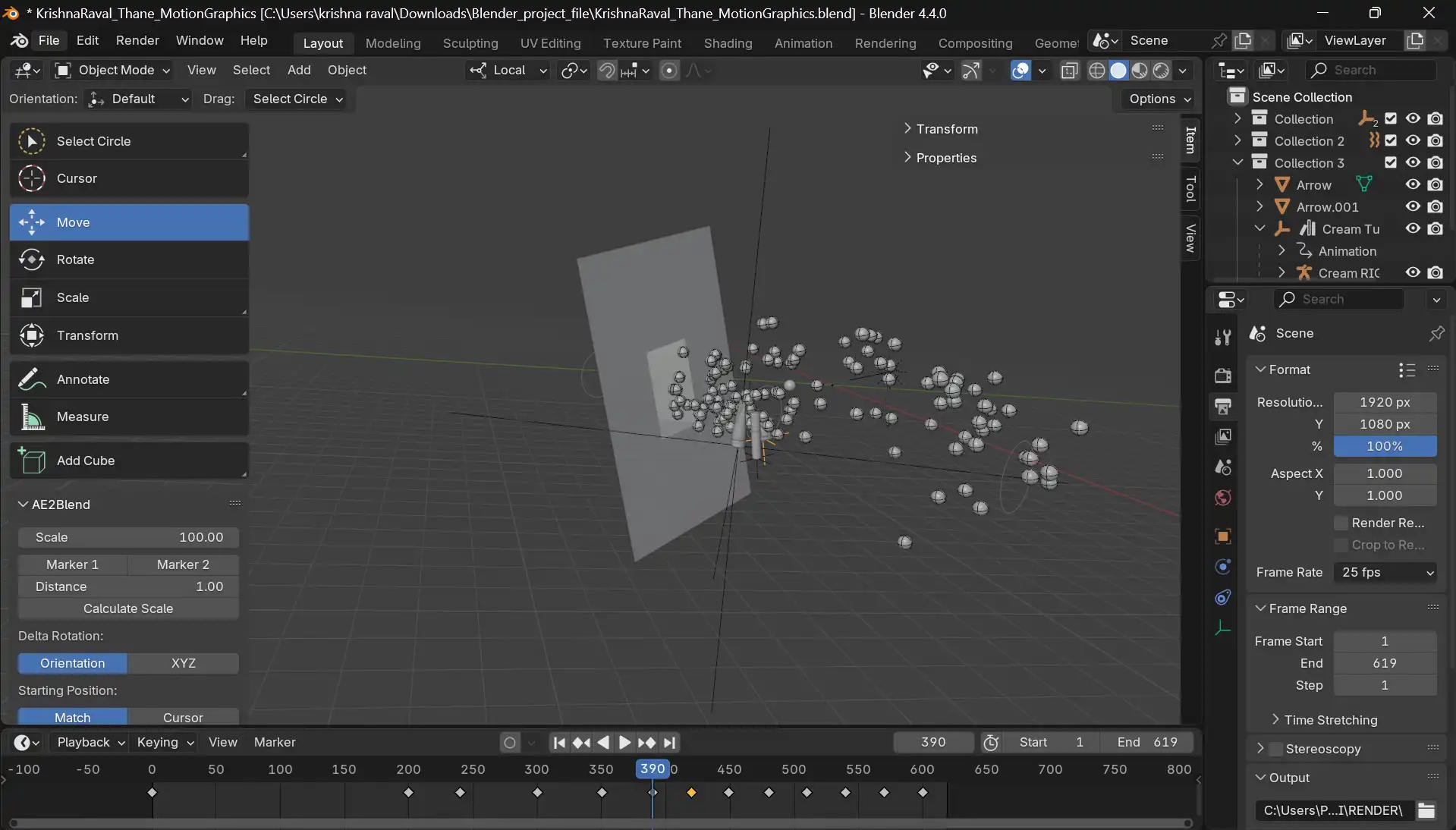
Task: Hide the Arrow.001 object in viewport
Action: pos(1412,206)
